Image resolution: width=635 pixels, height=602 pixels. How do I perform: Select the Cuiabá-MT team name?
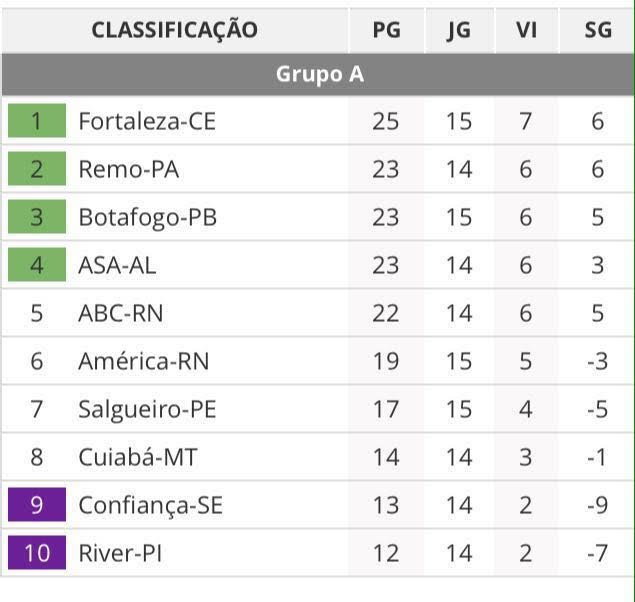point(138,457)
